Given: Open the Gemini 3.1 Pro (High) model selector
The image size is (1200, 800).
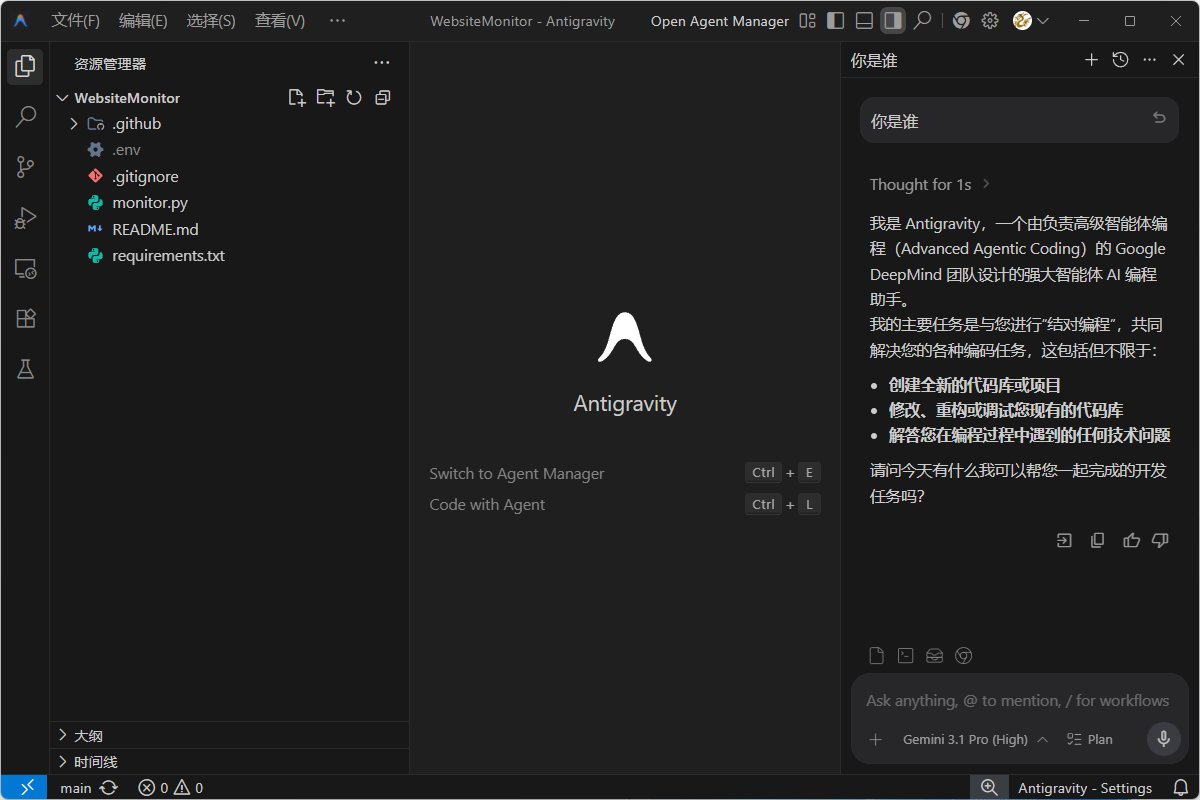Looking at the screenshot, I should click(x=975, y=739).
